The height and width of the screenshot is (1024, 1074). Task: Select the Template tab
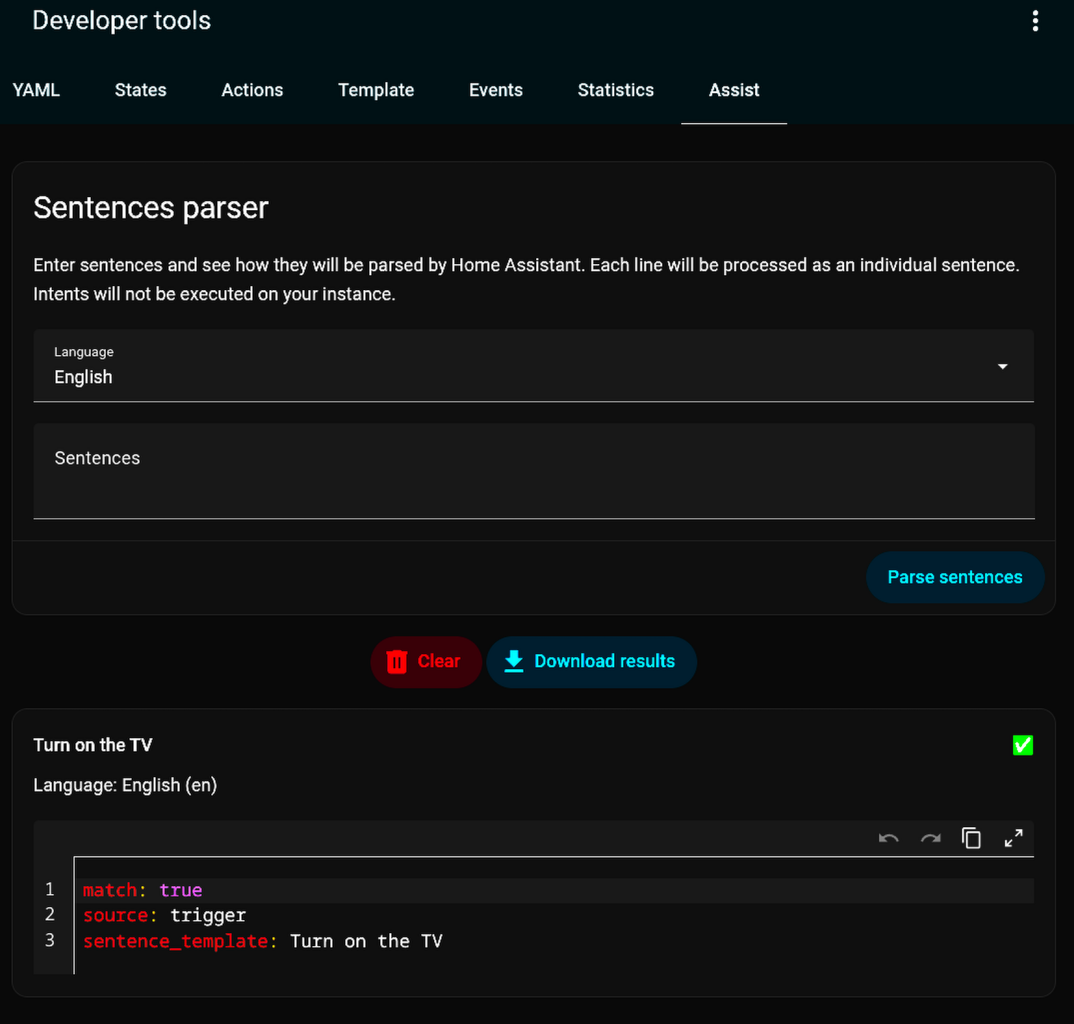376,90
